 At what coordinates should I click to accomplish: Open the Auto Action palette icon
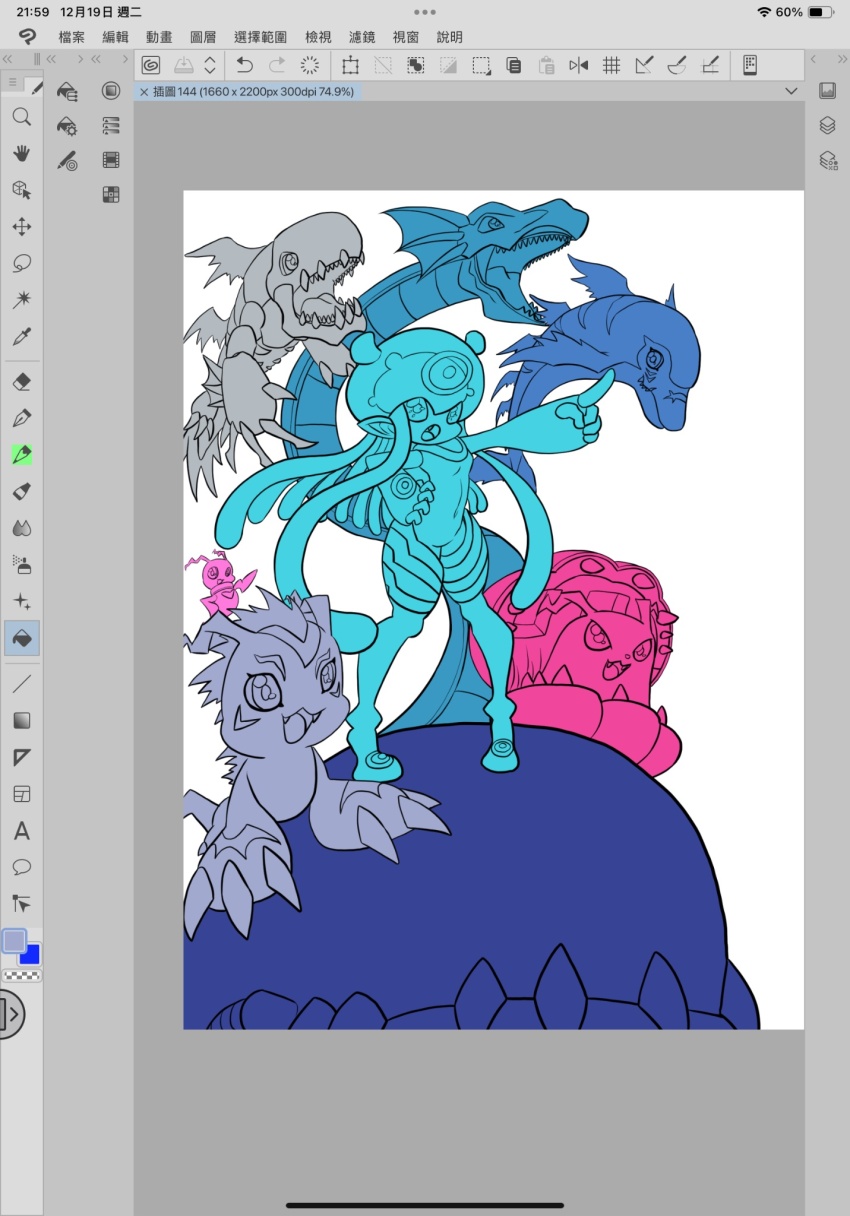click(111, 126)
